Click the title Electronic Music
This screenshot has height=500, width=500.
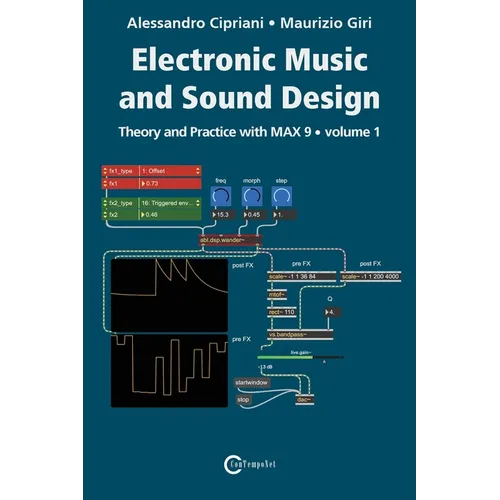[x=250, y=60]
